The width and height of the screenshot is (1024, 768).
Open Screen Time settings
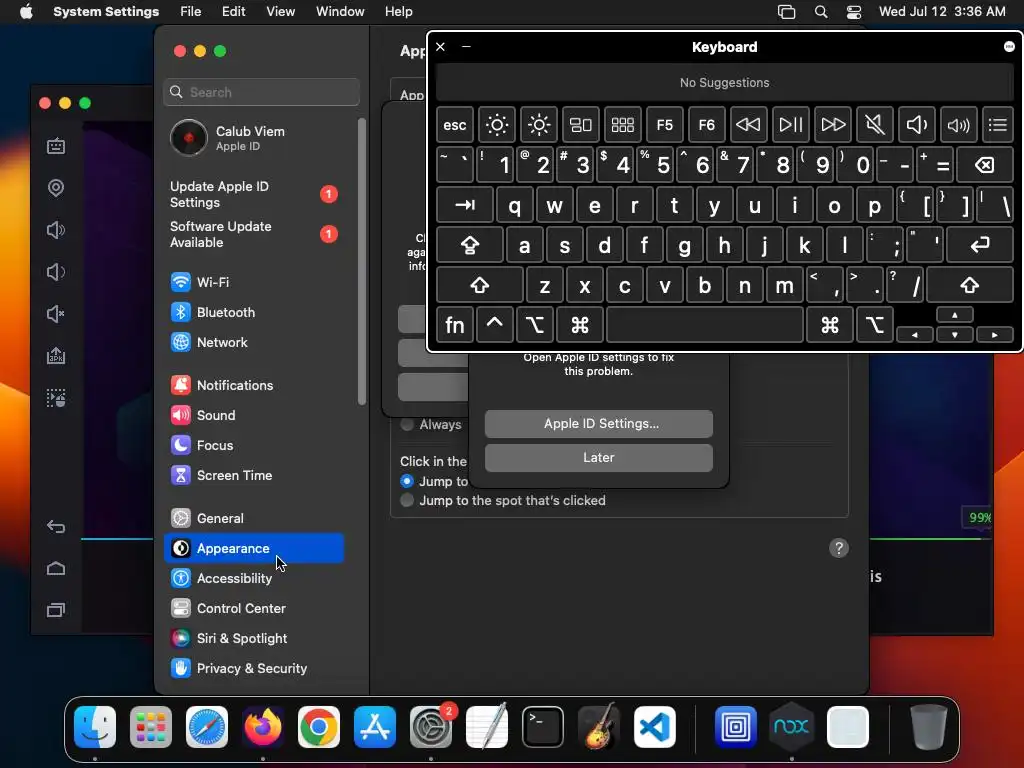pyautogui.click(x=253, y=475)
